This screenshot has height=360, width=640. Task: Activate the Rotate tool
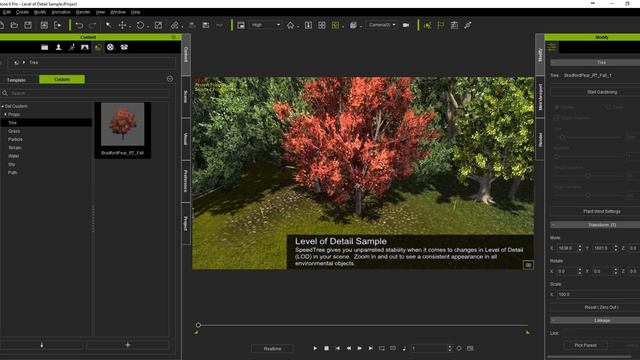tap(140, 25)
